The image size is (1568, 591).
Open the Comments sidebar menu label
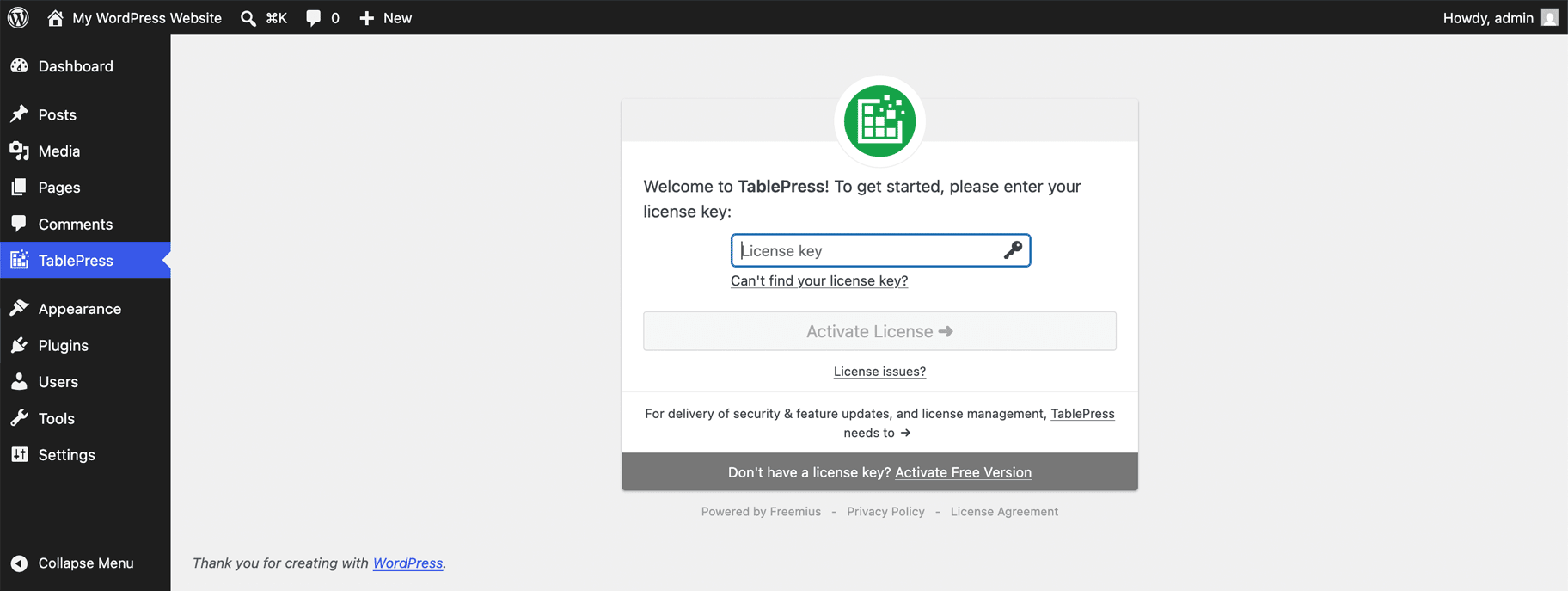pos(76,224)
